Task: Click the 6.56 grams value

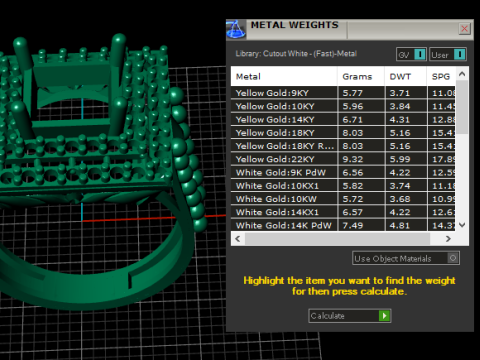Action: (x=352, y=172)
